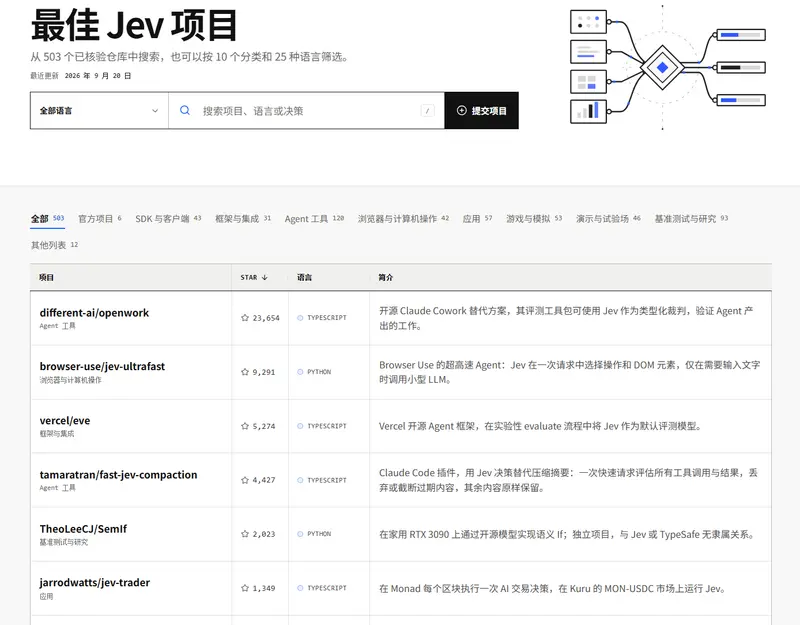Click the 提交项目 button
Image resolution: width=800 pixels, height=625 pixels.
482,111
